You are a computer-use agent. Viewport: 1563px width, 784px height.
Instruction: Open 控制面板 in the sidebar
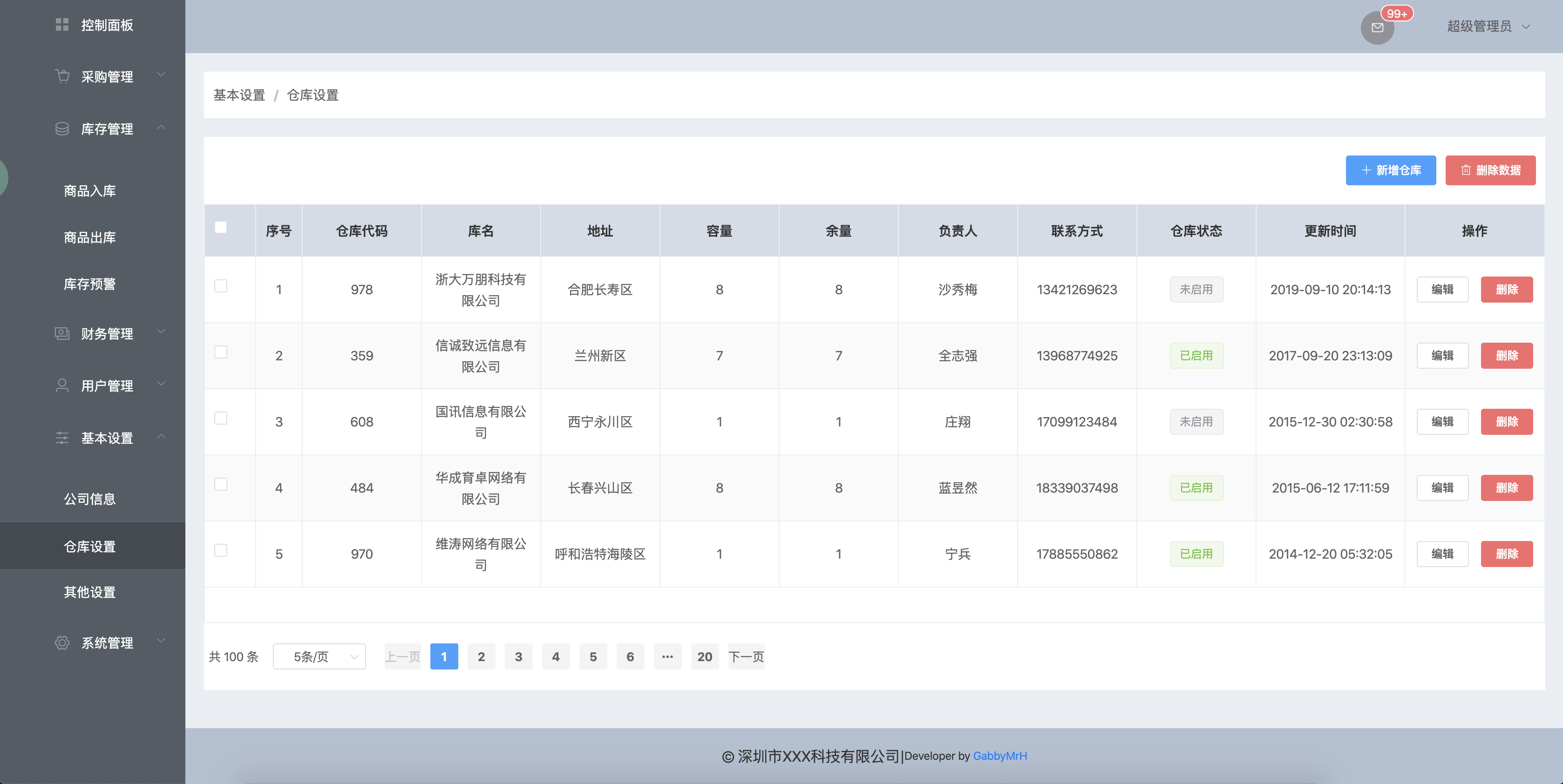pyautogui.click(x=92, y=25)
